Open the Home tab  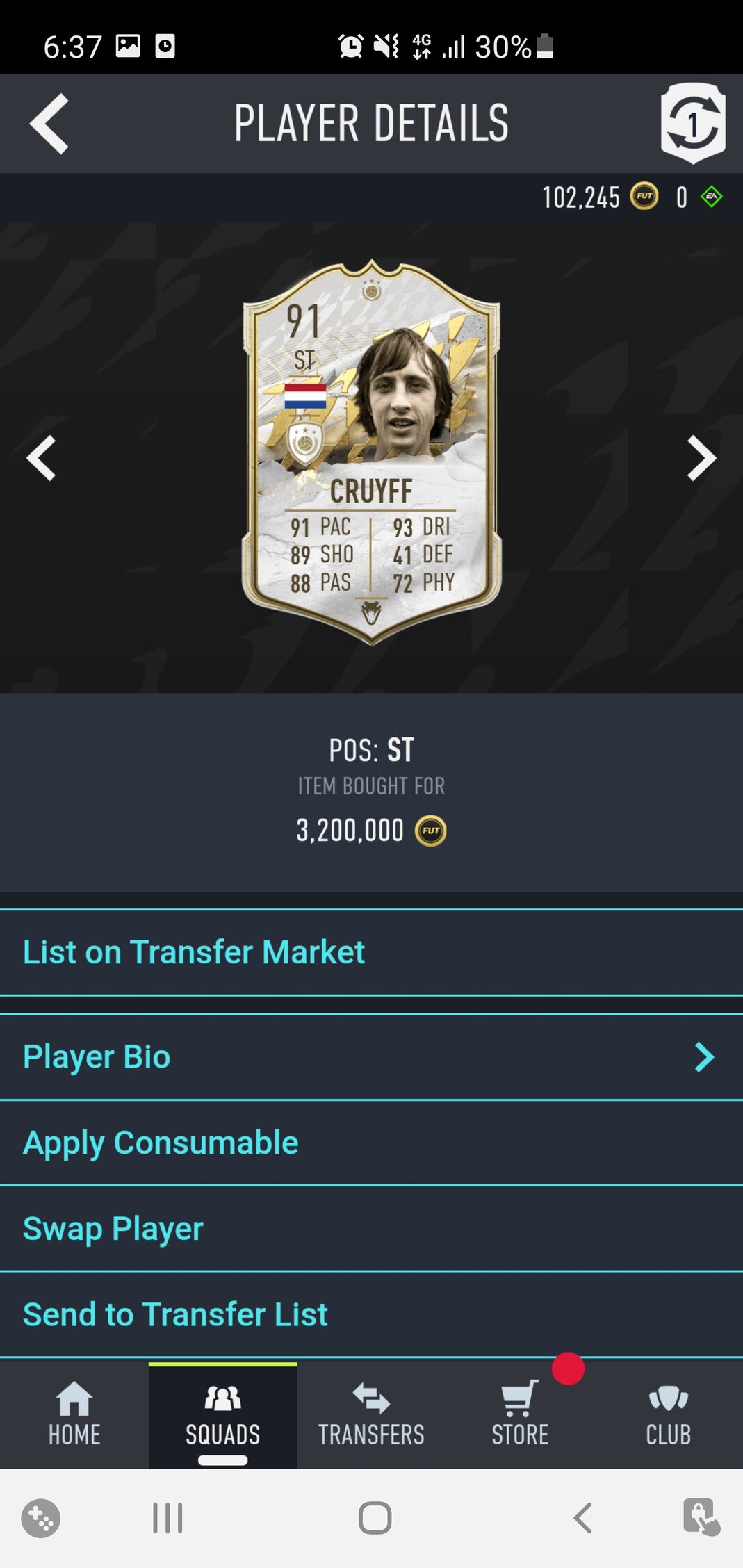click(x=74, y=1415)
